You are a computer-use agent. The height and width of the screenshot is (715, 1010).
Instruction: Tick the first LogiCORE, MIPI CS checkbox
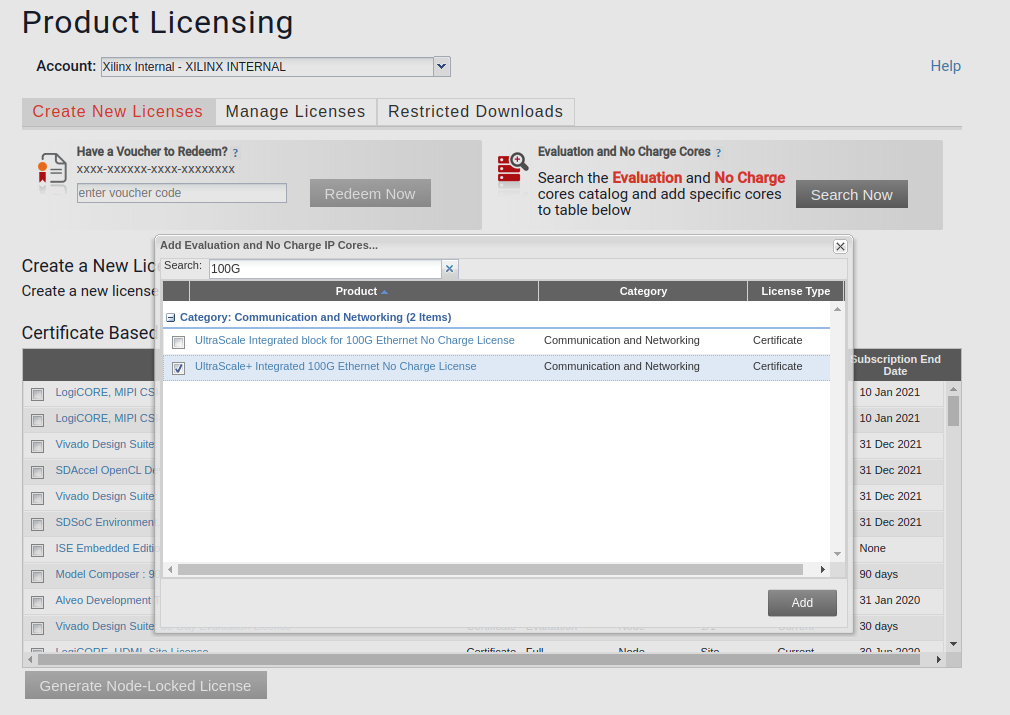(x=38, y=394)
